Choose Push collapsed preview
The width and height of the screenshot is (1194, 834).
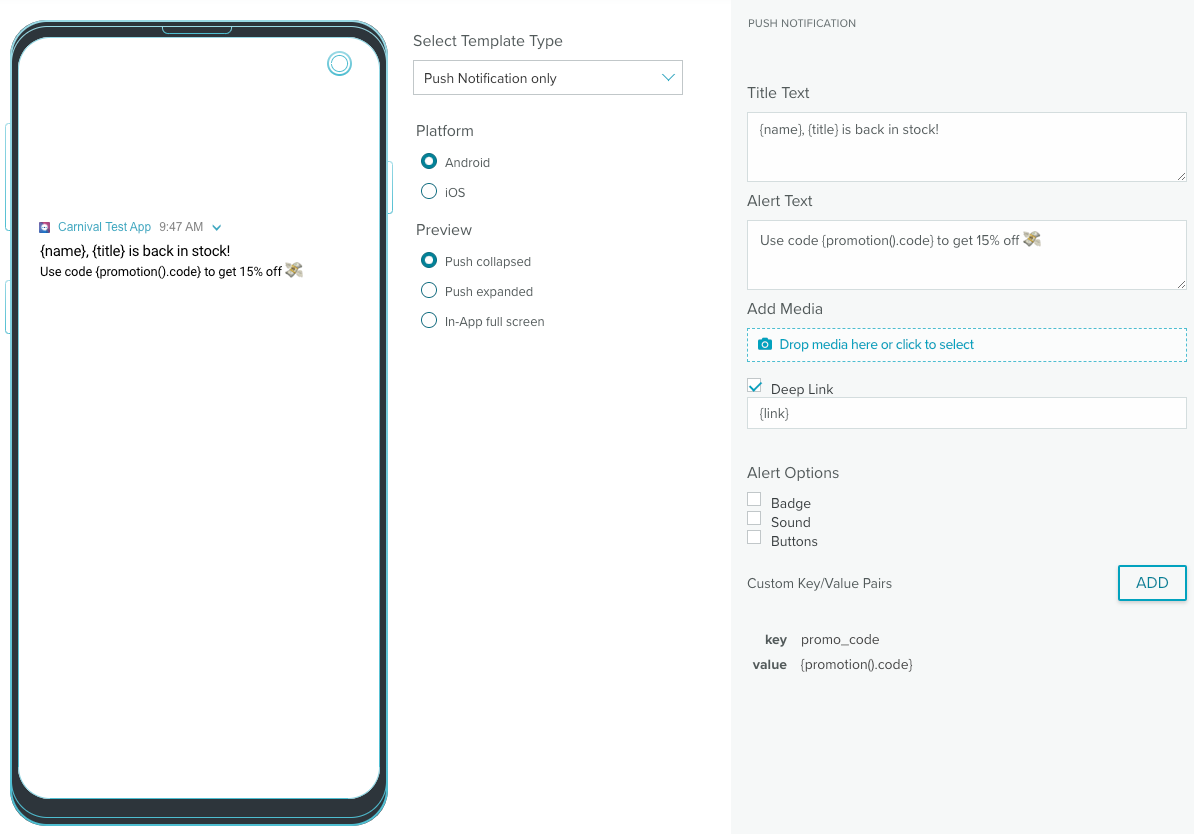point(429,260)
